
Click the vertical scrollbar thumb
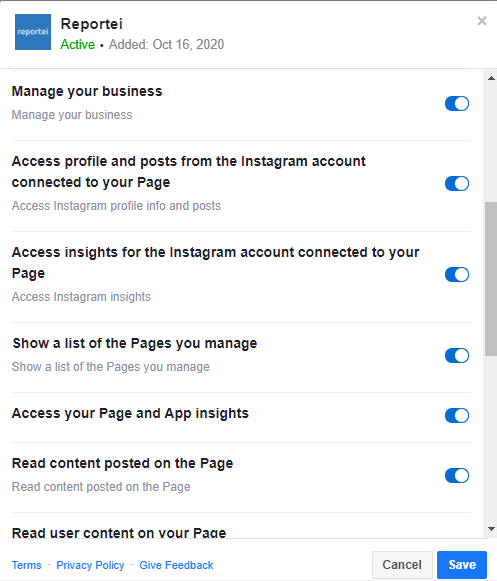tap(491, 279)
